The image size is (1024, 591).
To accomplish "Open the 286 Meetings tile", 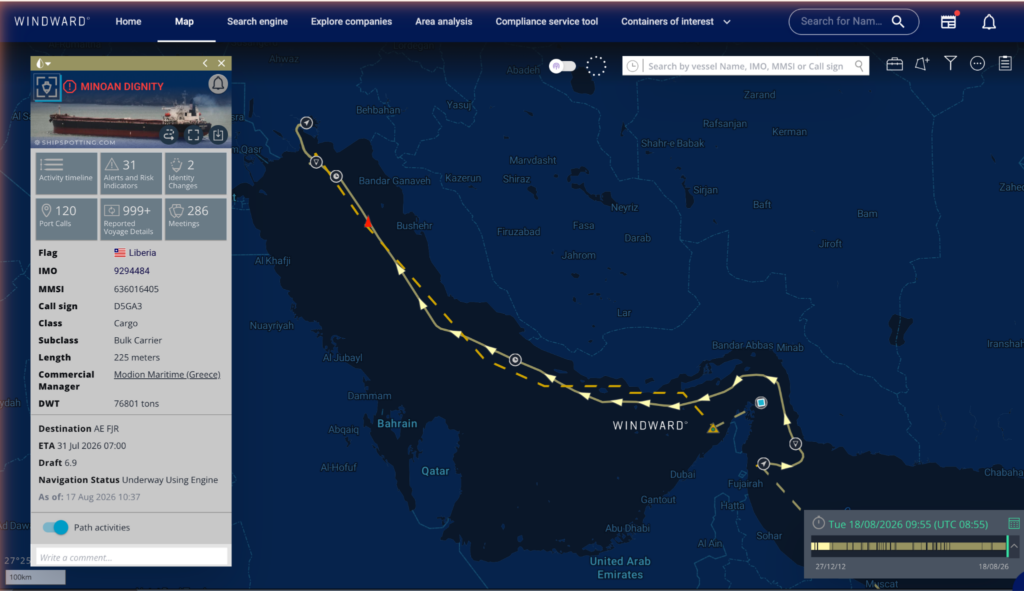I will [x=195, y=219].
